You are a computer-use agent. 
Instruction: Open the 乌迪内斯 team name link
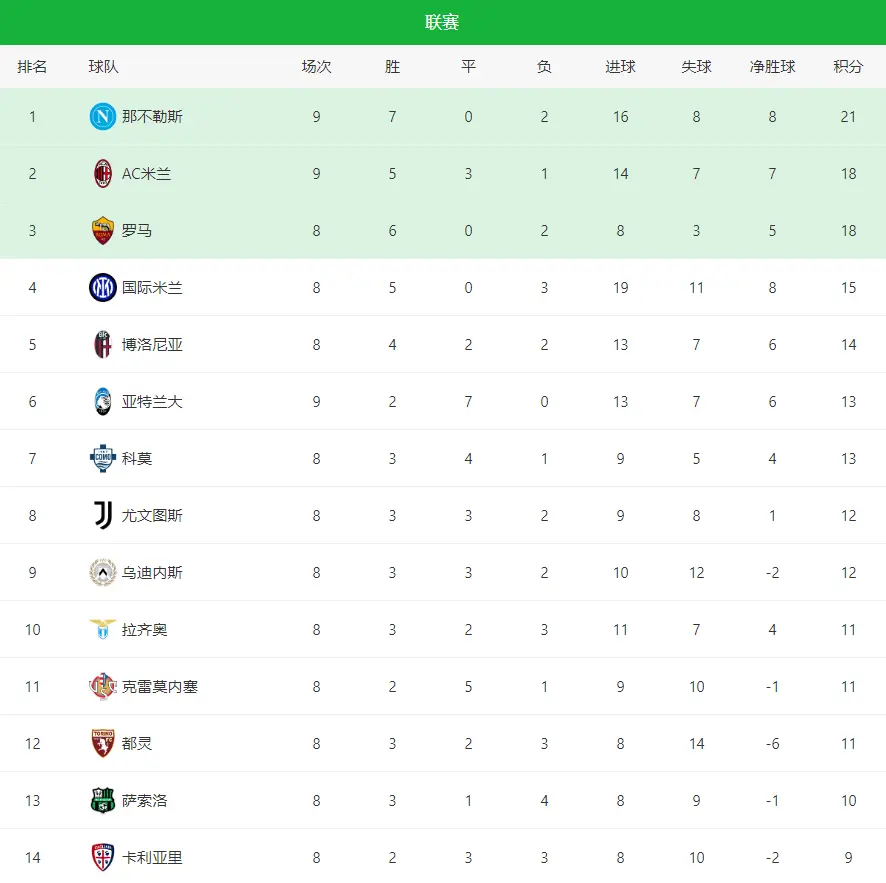152,573
